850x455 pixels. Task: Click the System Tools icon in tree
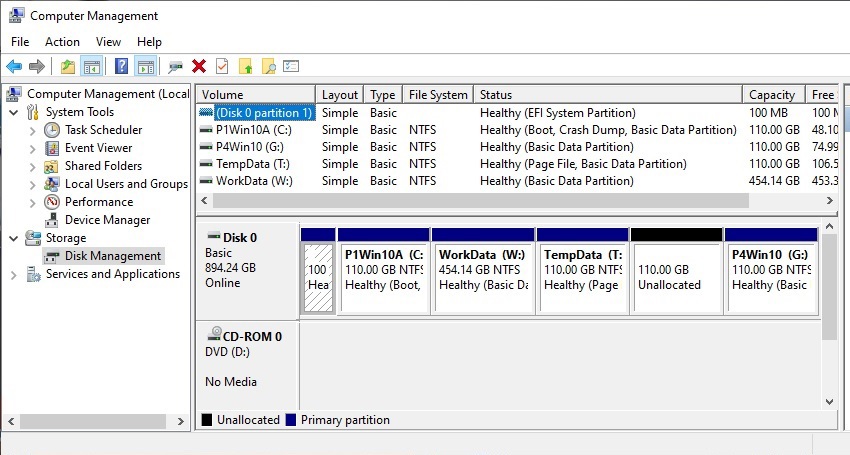click(x=33, y=112)
